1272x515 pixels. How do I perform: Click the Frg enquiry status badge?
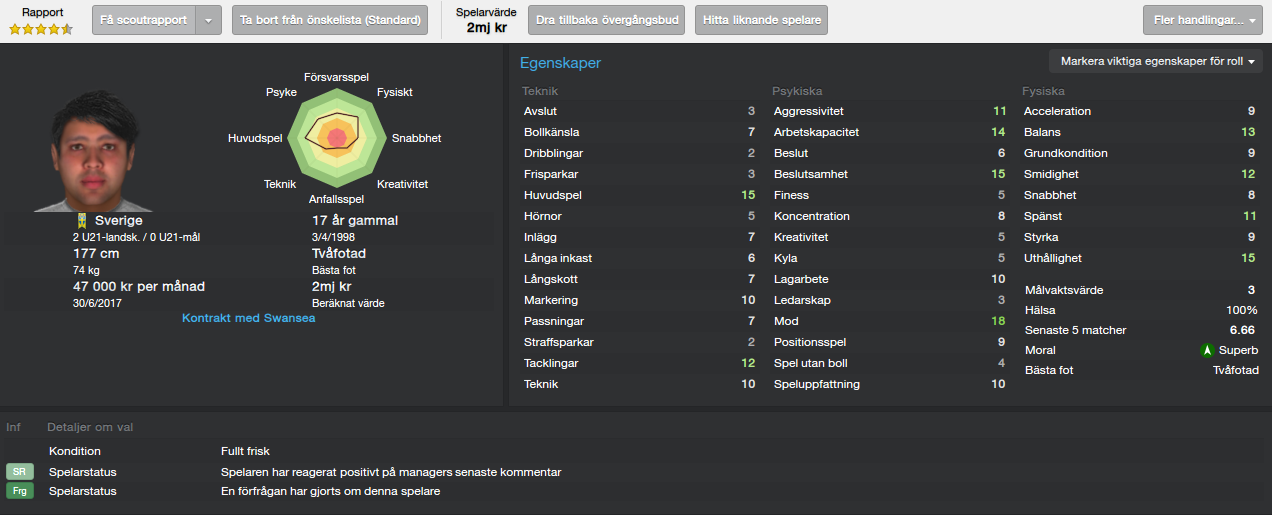(x=19, y=491)
